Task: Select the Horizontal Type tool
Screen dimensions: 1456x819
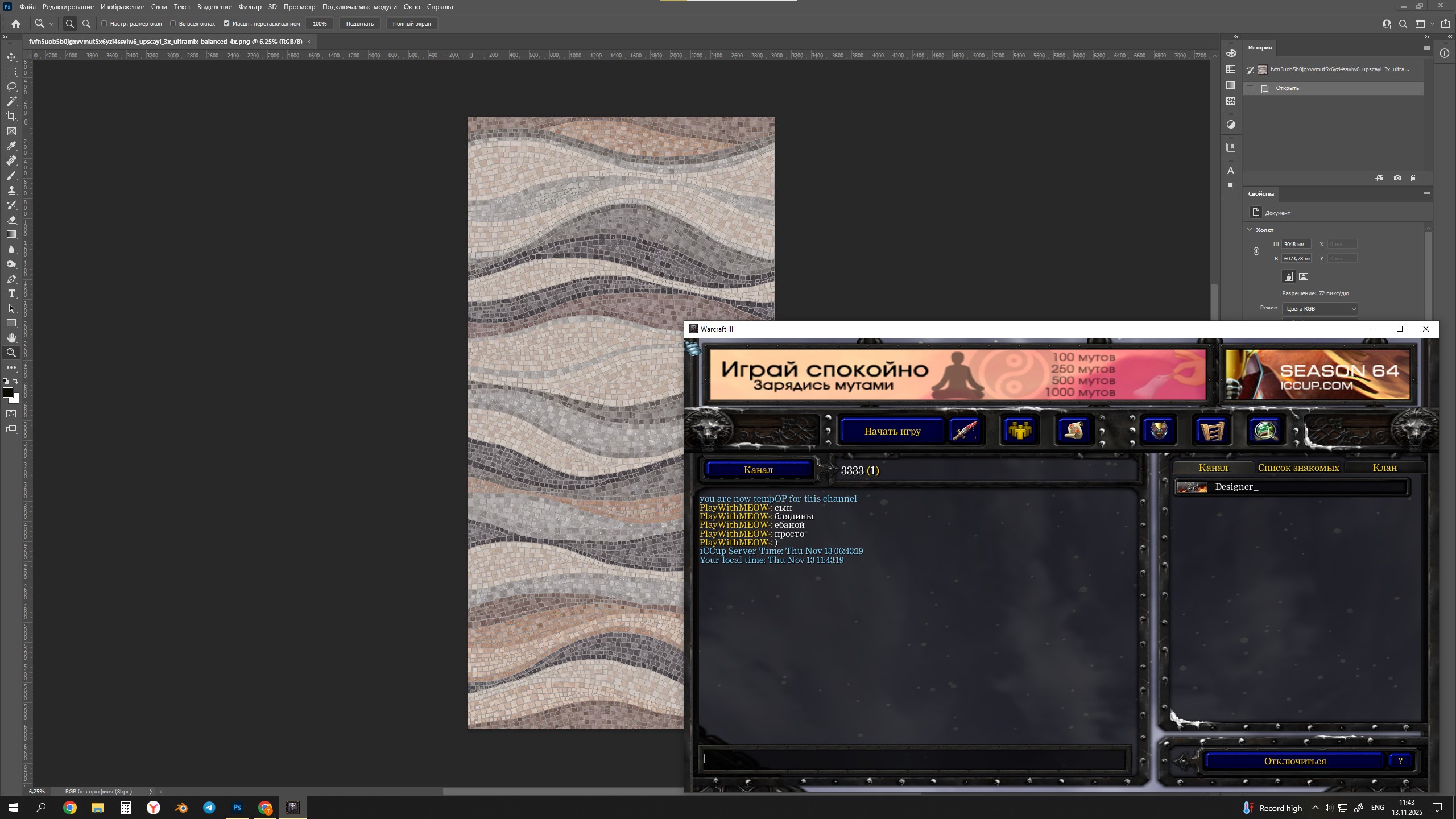Action: 11,294
